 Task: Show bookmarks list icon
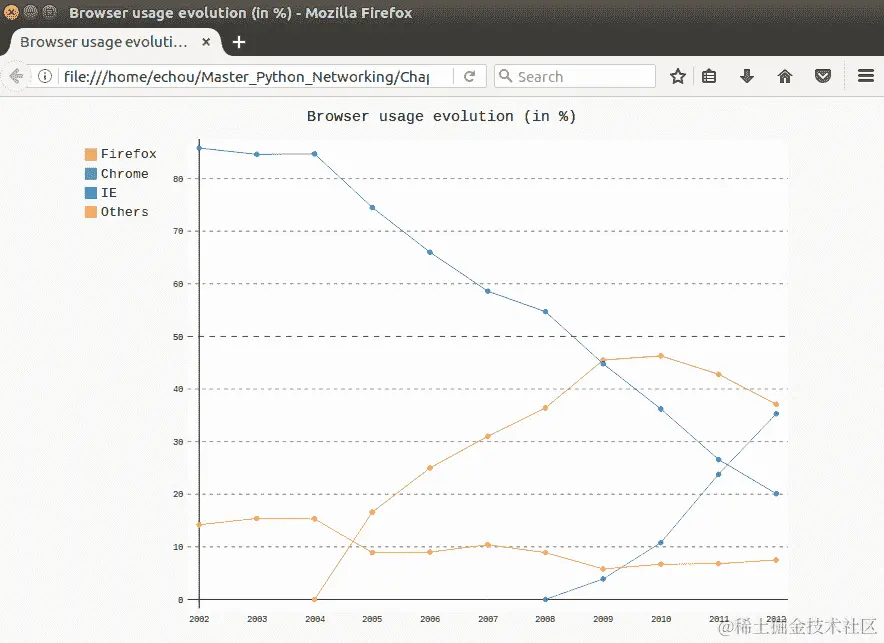[709, 76]
